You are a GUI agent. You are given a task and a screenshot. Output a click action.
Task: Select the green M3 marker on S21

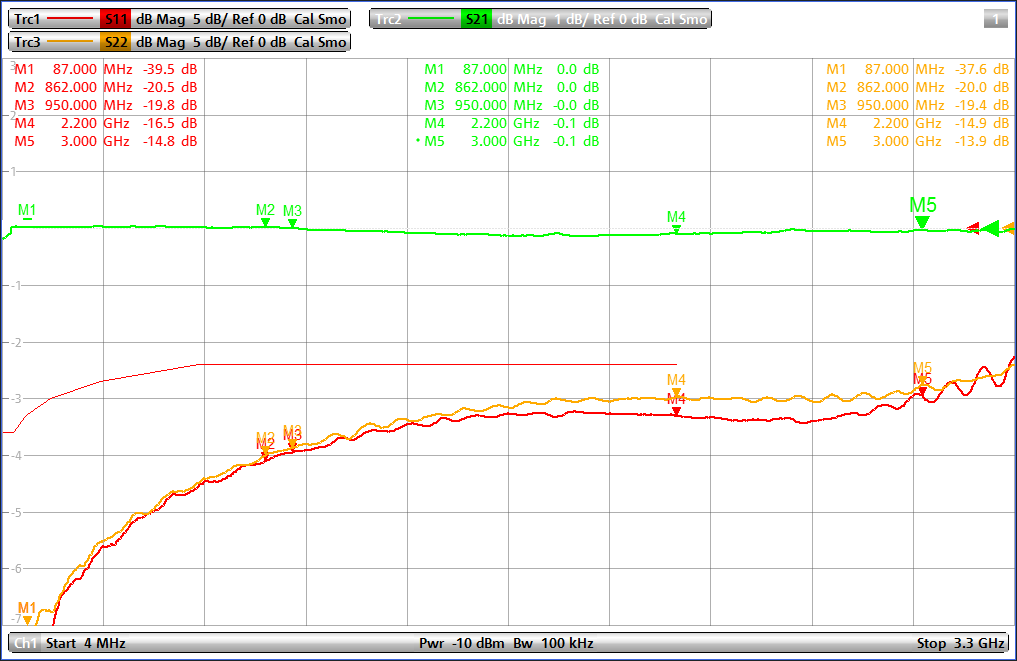click(292, 223)
